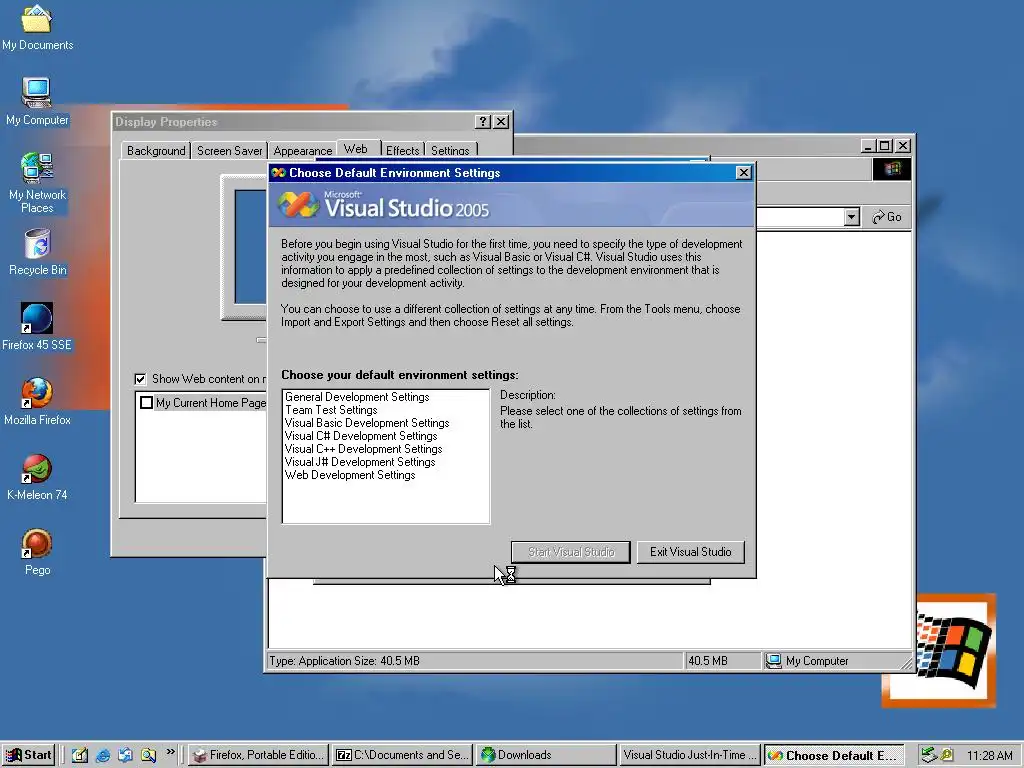Screen dimensions: 1024x768
Task: Click the second system tray icon
Action: coord(947,755)
